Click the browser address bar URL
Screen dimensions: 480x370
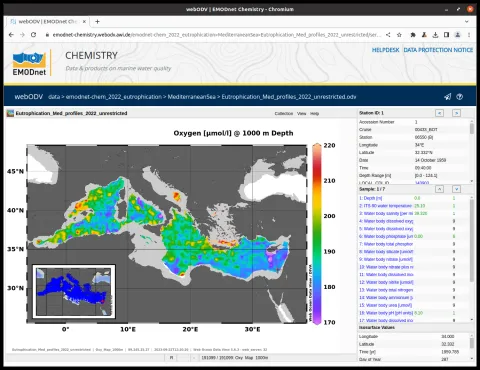[x=217, y=35]
